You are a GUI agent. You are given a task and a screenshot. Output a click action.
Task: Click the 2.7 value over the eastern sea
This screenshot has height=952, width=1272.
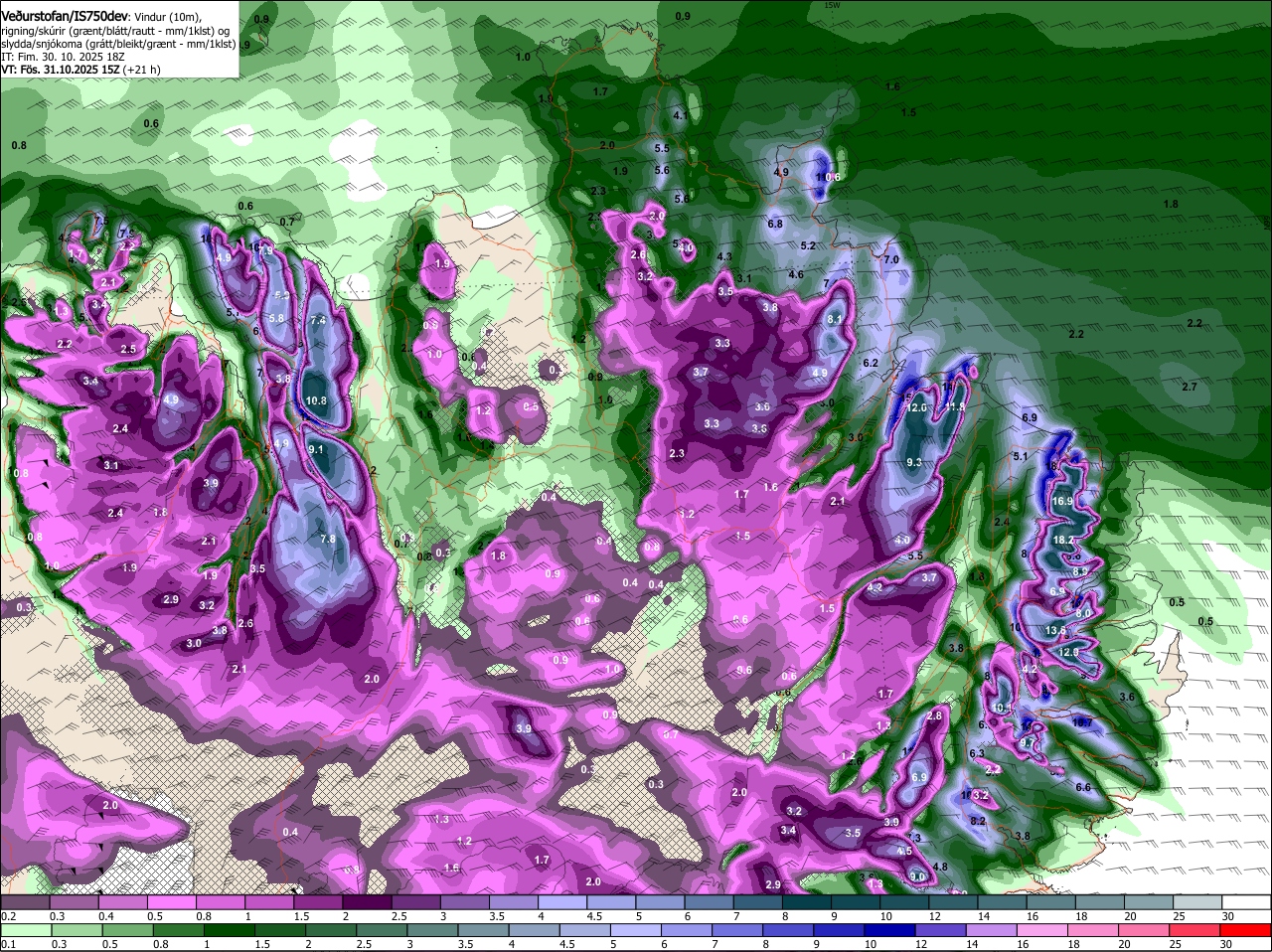pos(1191,388)
